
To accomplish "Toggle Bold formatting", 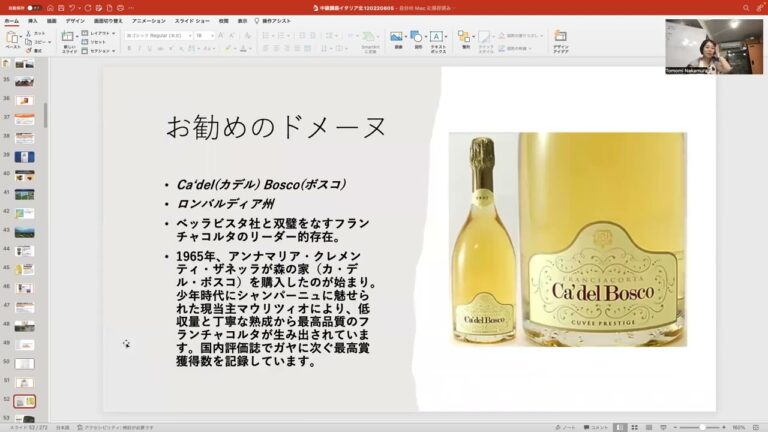I will coord(129,48).
